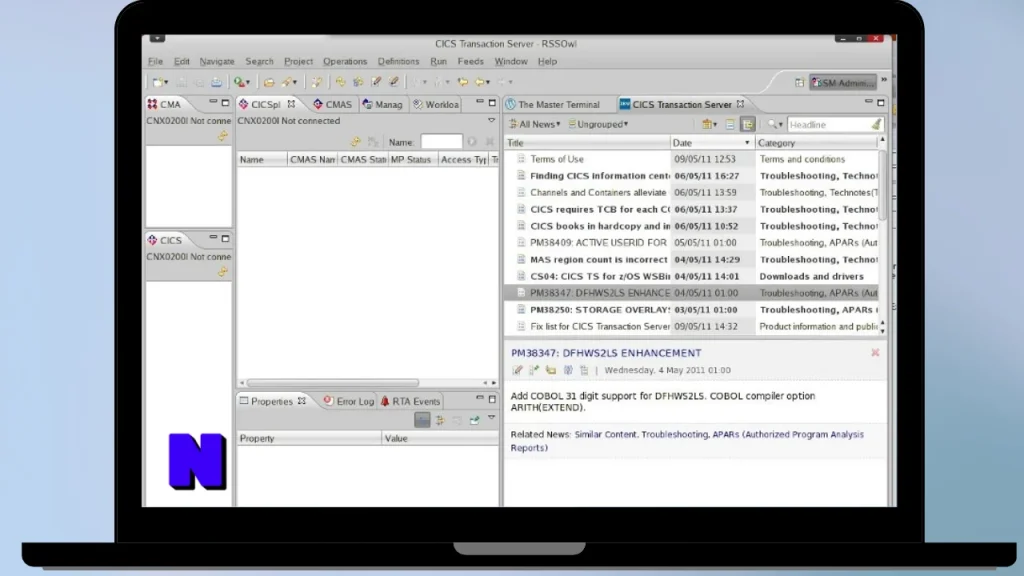Maximize the Properties view panel
The image size is (1024, 576).
click(x=492, y=399)
